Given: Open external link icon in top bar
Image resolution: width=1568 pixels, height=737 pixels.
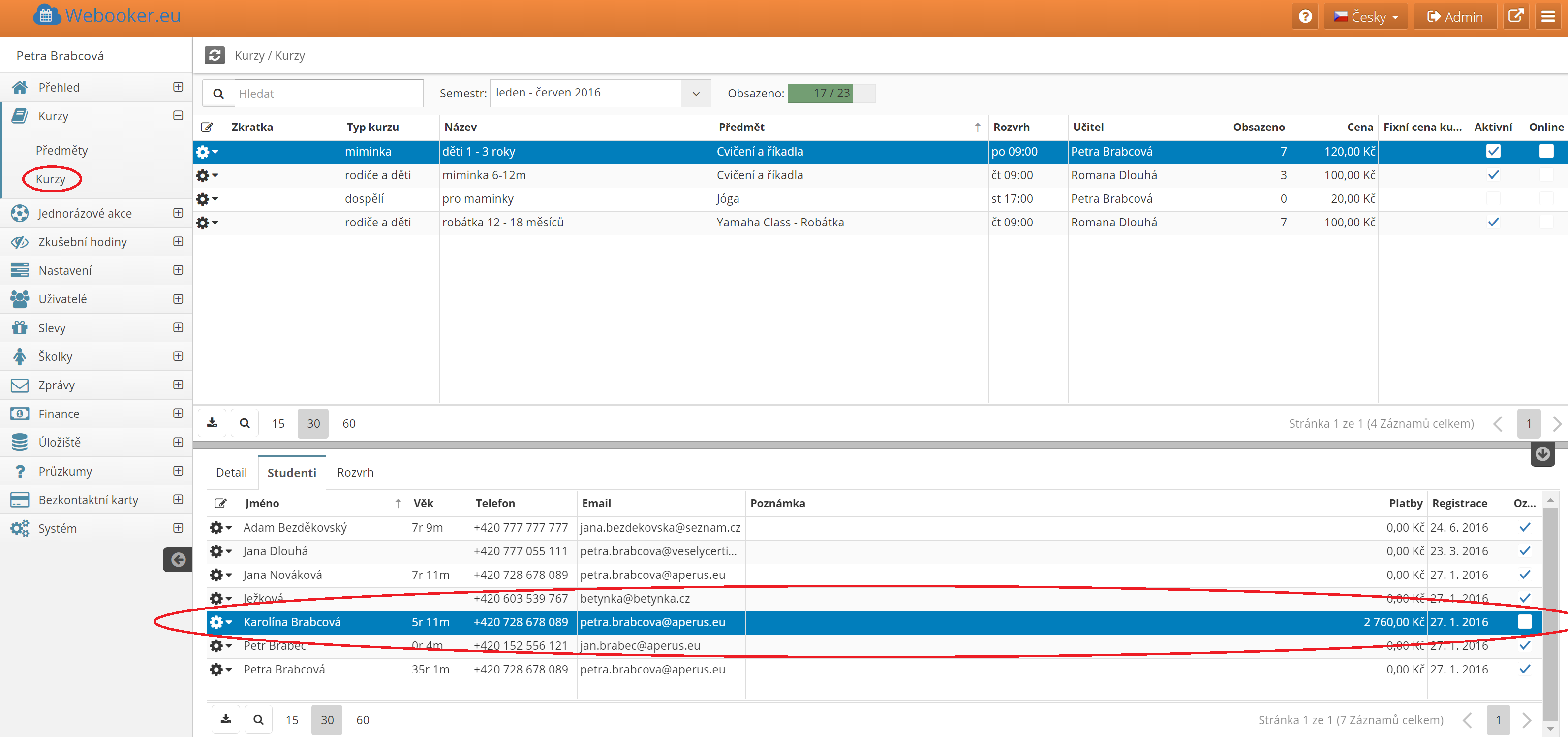Looking at the screenshot, I should point(1516,16).
